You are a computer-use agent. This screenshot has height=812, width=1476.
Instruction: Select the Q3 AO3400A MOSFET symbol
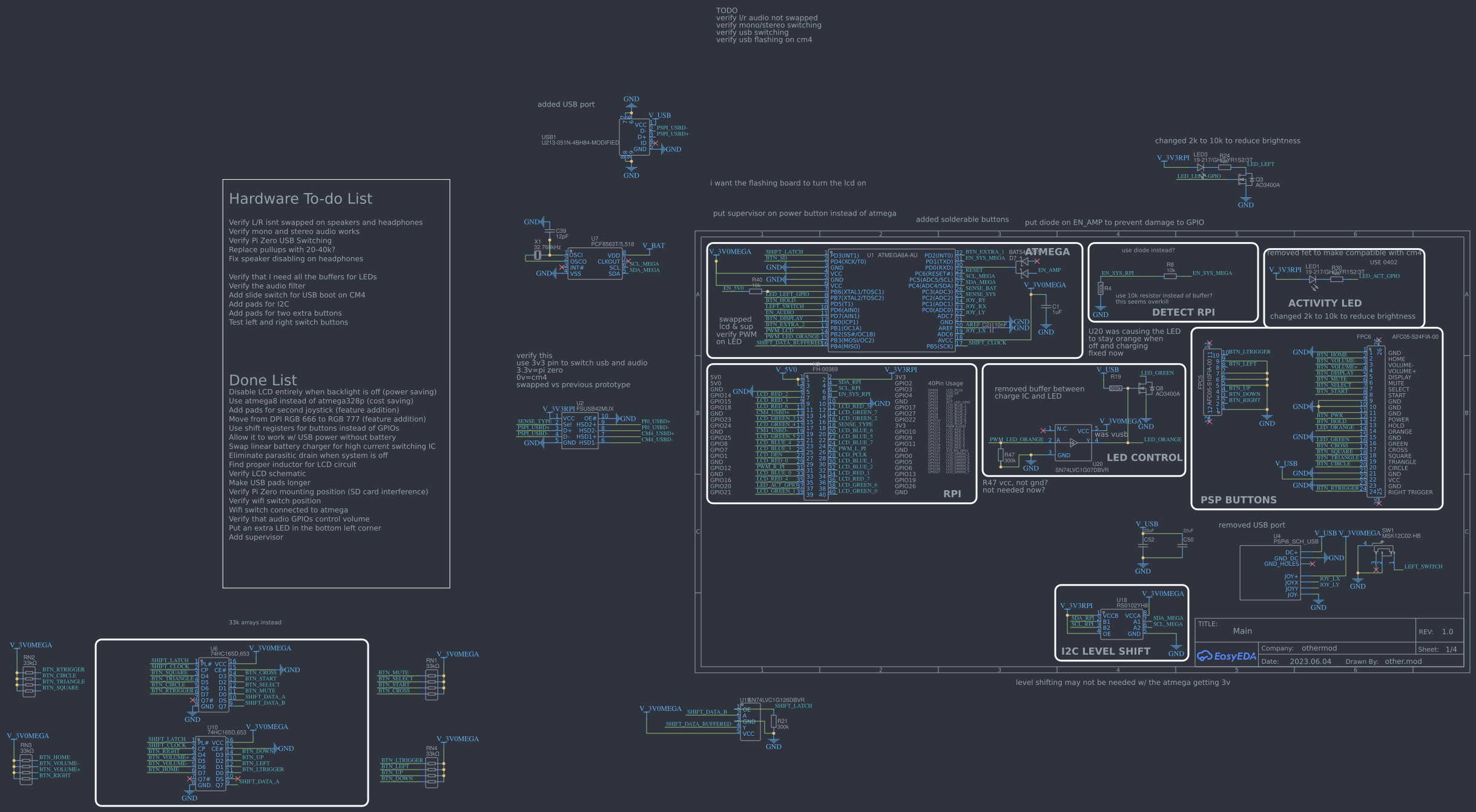(x=1244, y=180)
